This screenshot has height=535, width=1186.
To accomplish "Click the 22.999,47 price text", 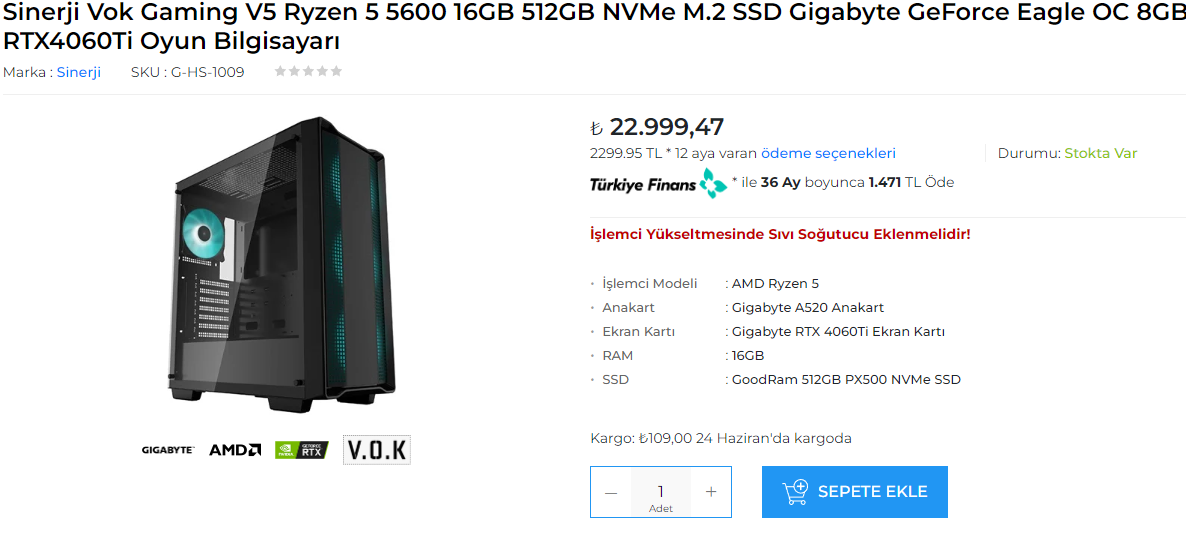I will tap(667, 126).
